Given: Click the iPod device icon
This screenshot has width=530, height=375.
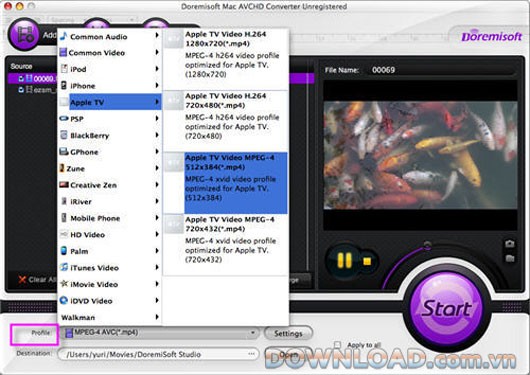Looking at the screenshot, I should 64,69.
